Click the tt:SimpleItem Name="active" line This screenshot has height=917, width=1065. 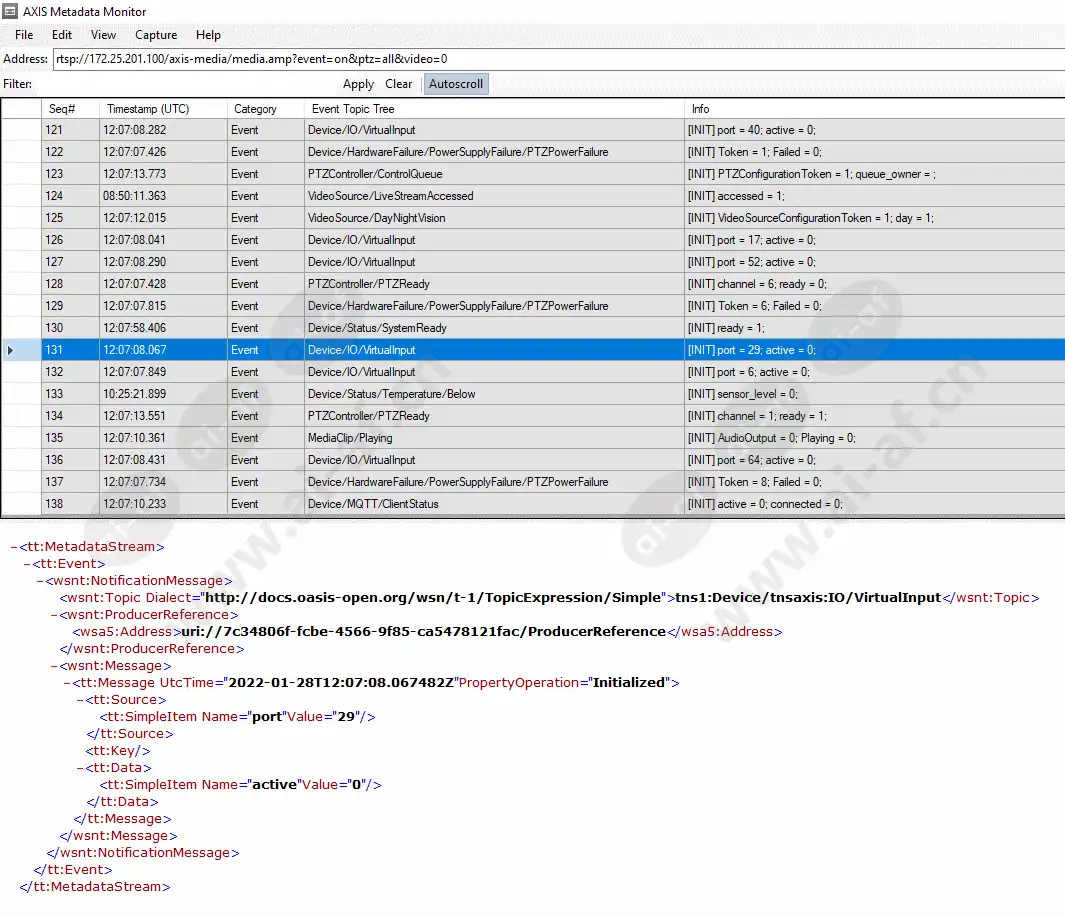240,785
